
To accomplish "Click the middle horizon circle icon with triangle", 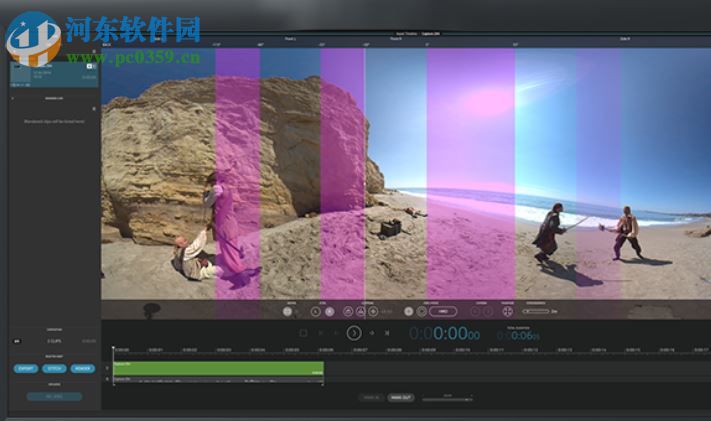I will pos(360,311).
